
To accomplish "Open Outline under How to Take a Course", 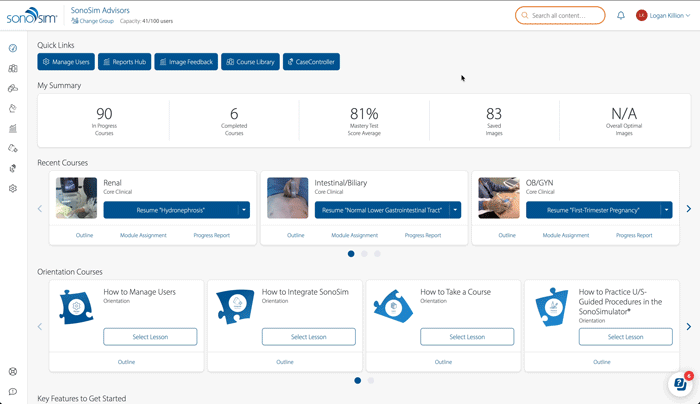I will [443, 362].
